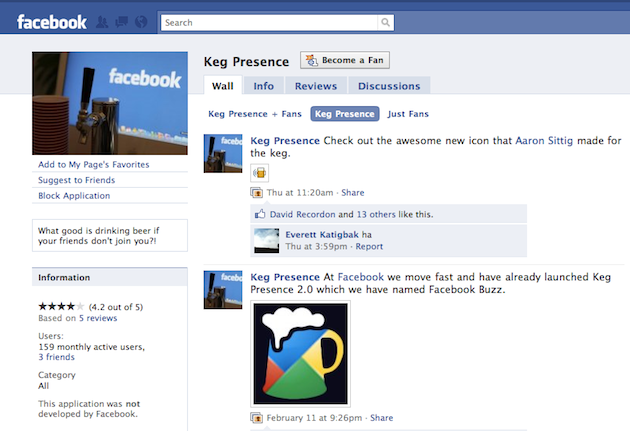Click in the Search field
Viewport: 630px width, 431px height.
point(269,22)
